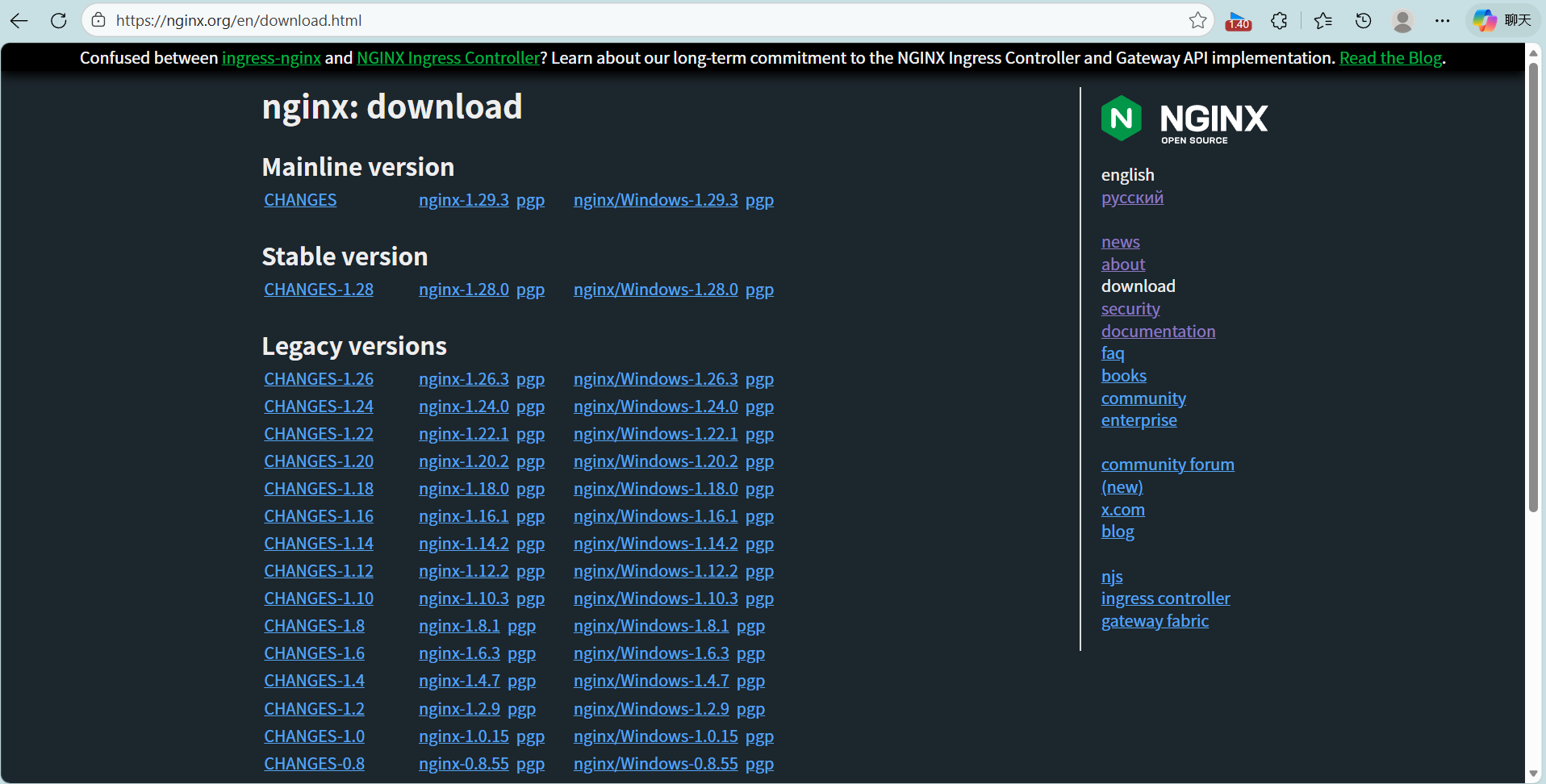Open the ingress-nginx banner link

271,58
